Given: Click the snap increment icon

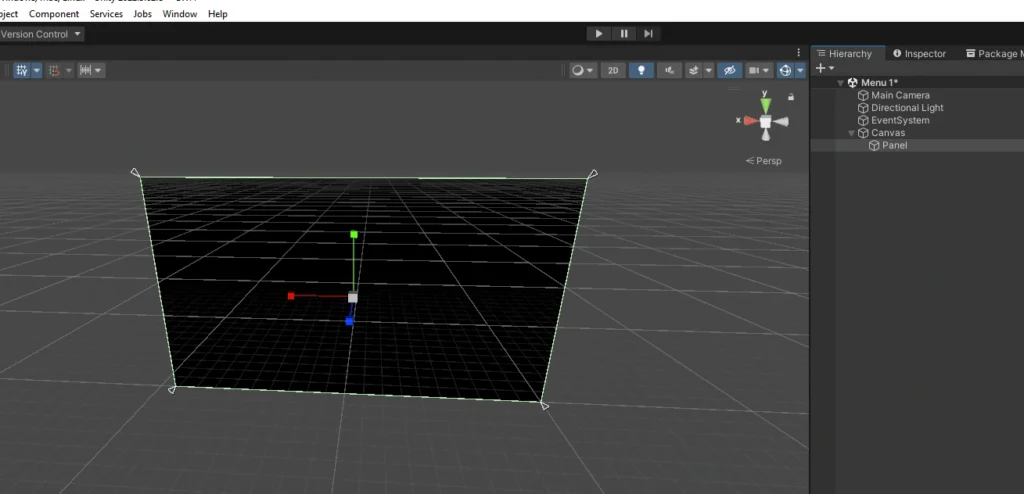Looking at the screenshot, I should pos(86,70).
